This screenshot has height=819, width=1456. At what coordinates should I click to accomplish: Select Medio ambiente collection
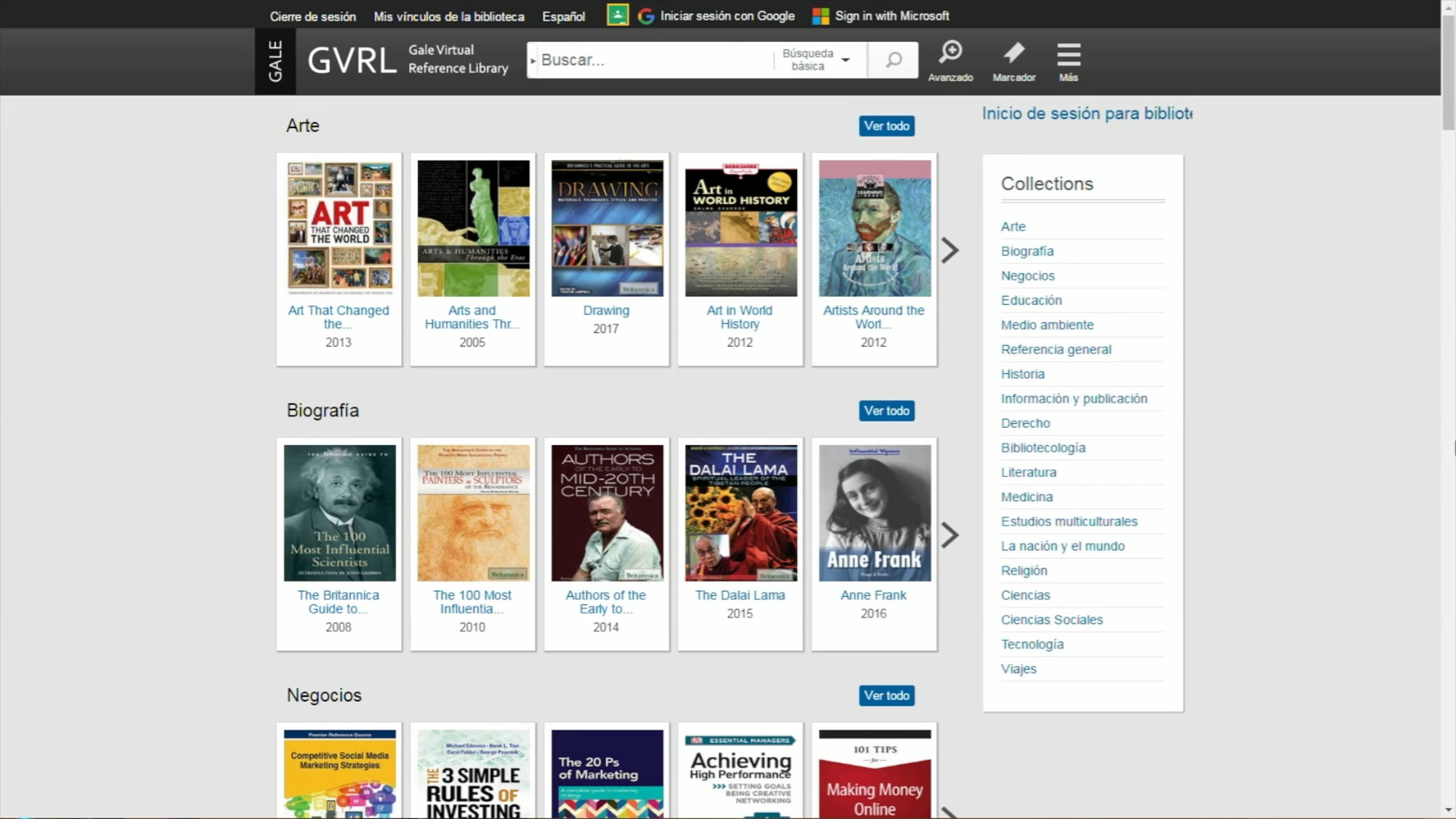(1047, 325)
